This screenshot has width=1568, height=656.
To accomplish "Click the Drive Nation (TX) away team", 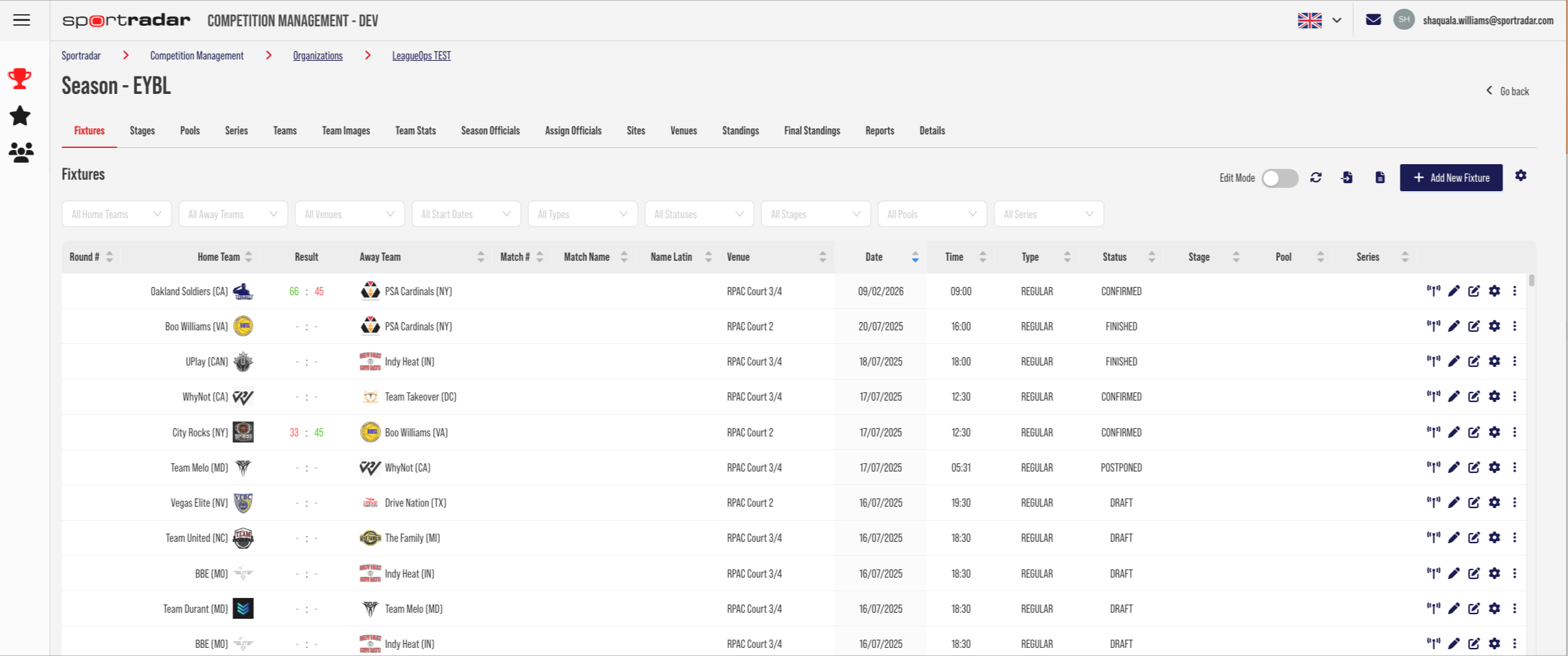I will [415, 503].
